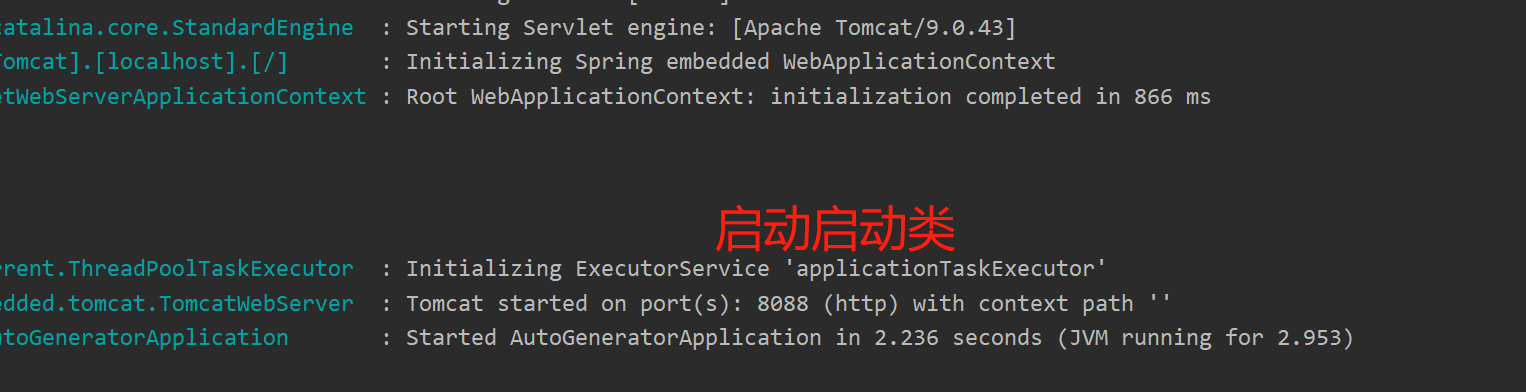Select the 'Starting Servlet engine' log message
The width and height of the screenshot is (1526, 392).
(711, 27)
